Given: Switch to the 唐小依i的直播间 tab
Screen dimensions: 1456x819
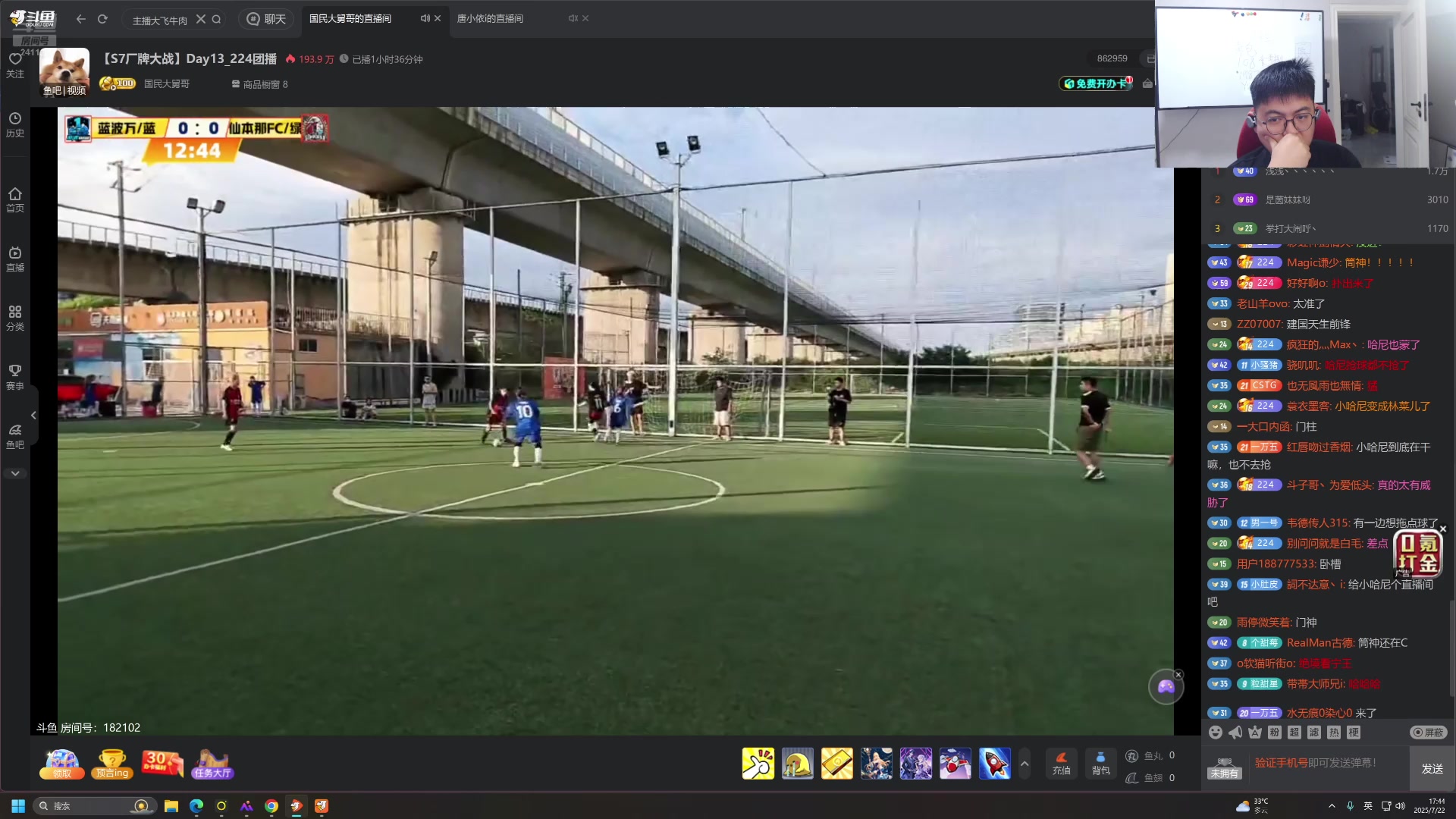Looking at the screenshot, I should [490, 18].
